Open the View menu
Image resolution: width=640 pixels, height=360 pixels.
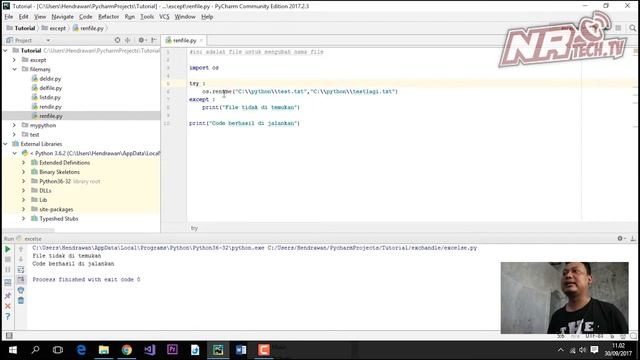pos(40,17)
